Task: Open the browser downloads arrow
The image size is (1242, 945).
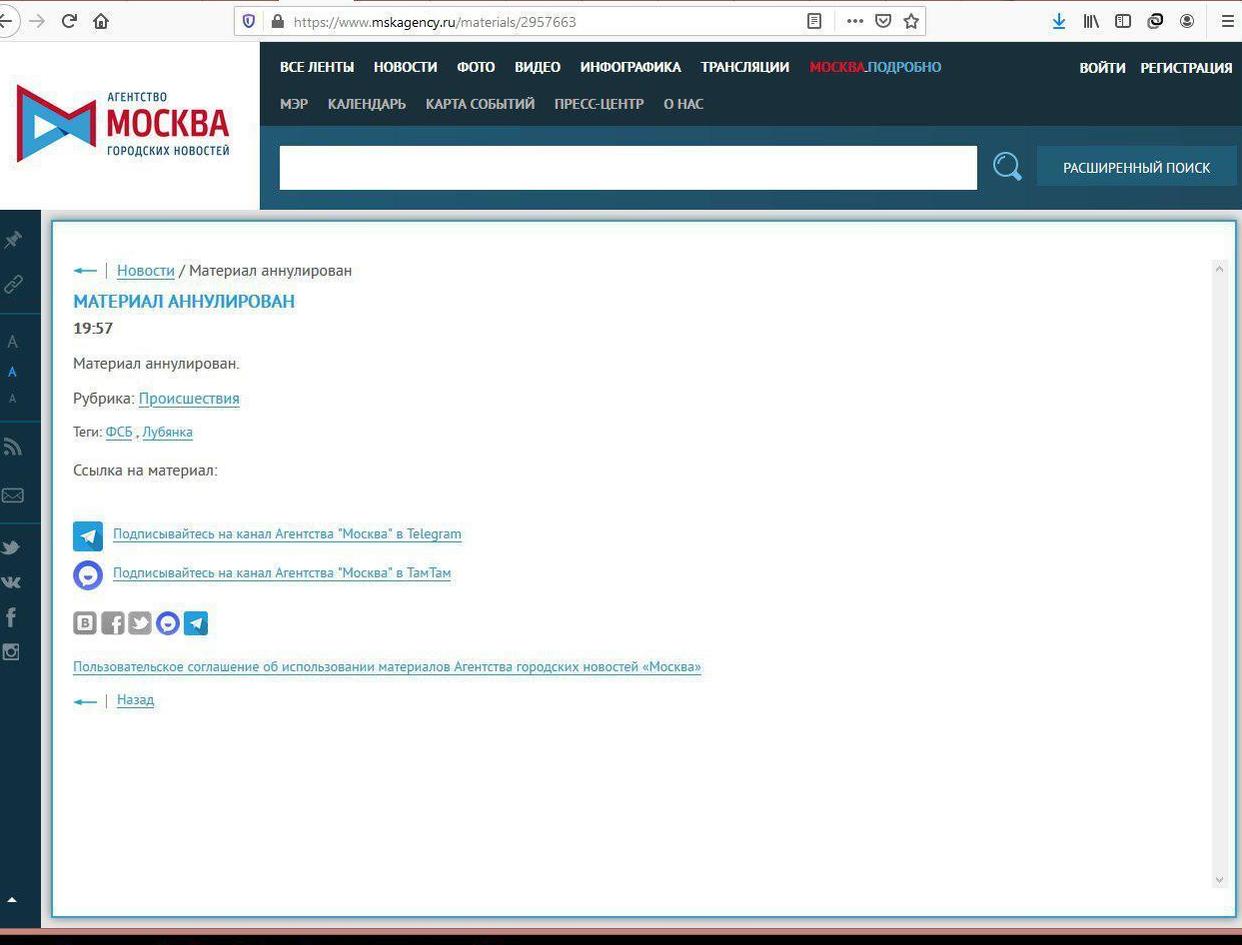Action: tap(1059, 21)
